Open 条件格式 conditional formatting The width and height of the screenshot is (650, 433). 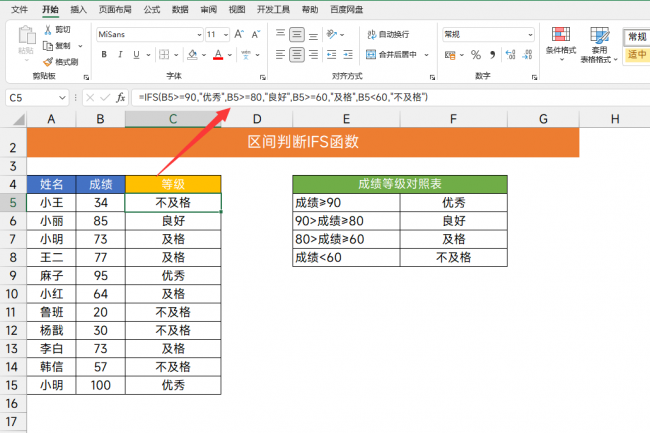tap(561, 44)
